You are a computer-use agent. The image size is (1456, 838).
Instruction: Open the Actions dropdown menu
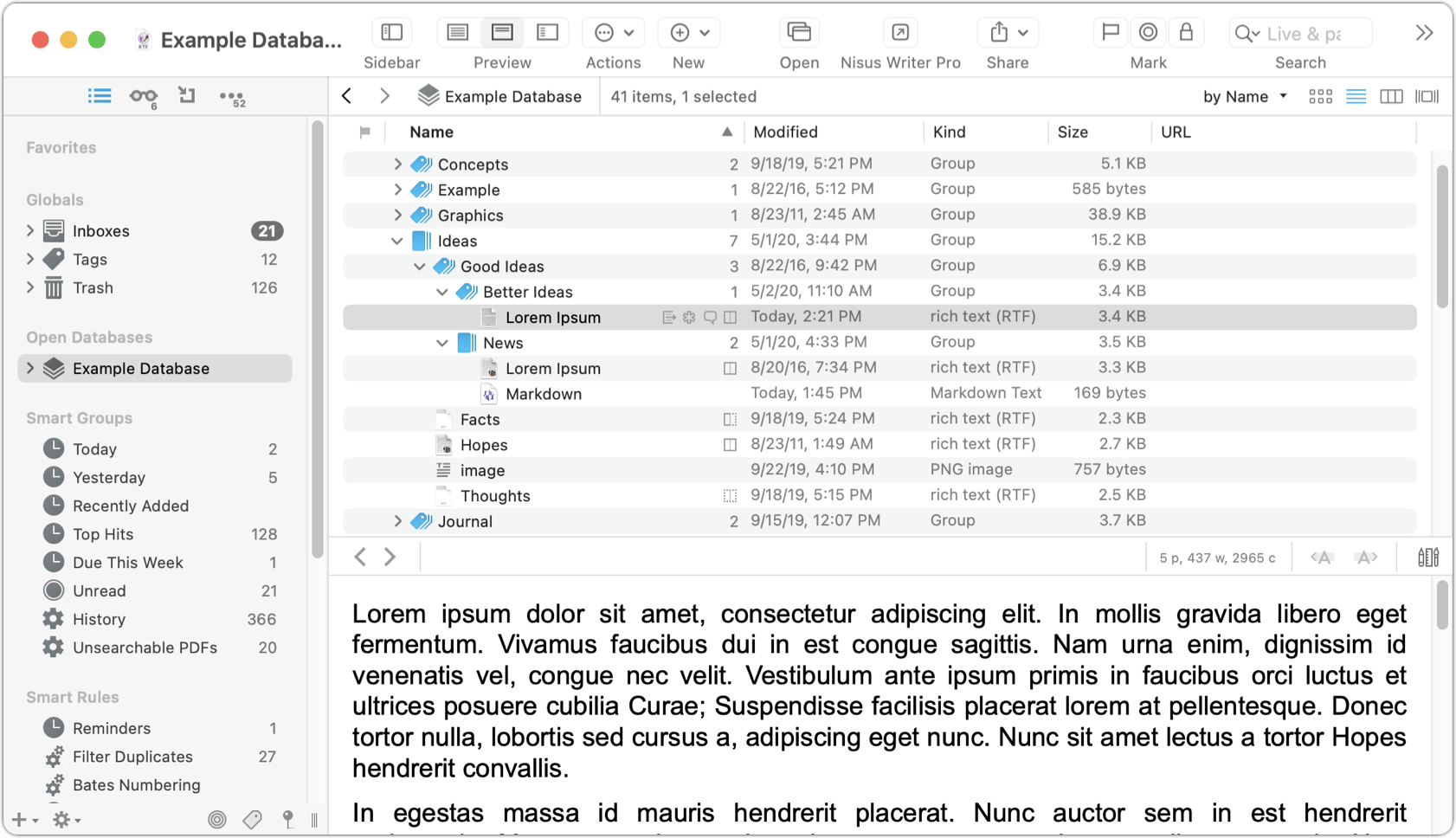click(x=614, y=33)
